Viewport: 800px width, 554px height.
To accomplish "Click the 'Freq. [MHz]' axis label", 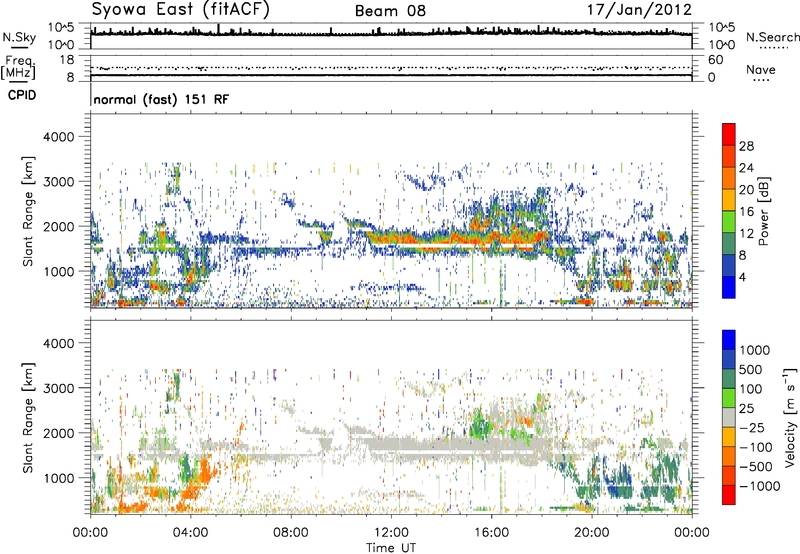I will 18,67.
